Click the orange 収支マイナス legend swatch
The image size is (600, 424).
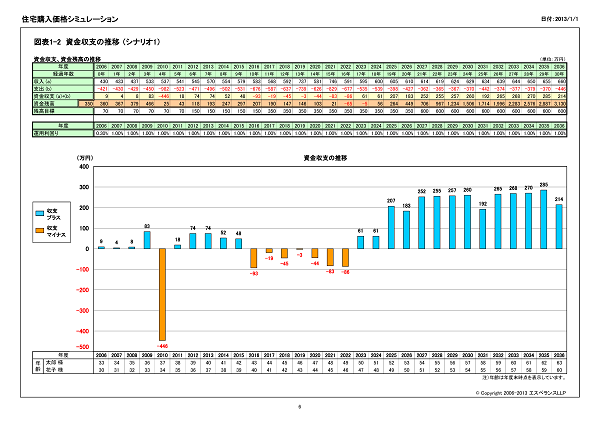[x=39, y=231]
